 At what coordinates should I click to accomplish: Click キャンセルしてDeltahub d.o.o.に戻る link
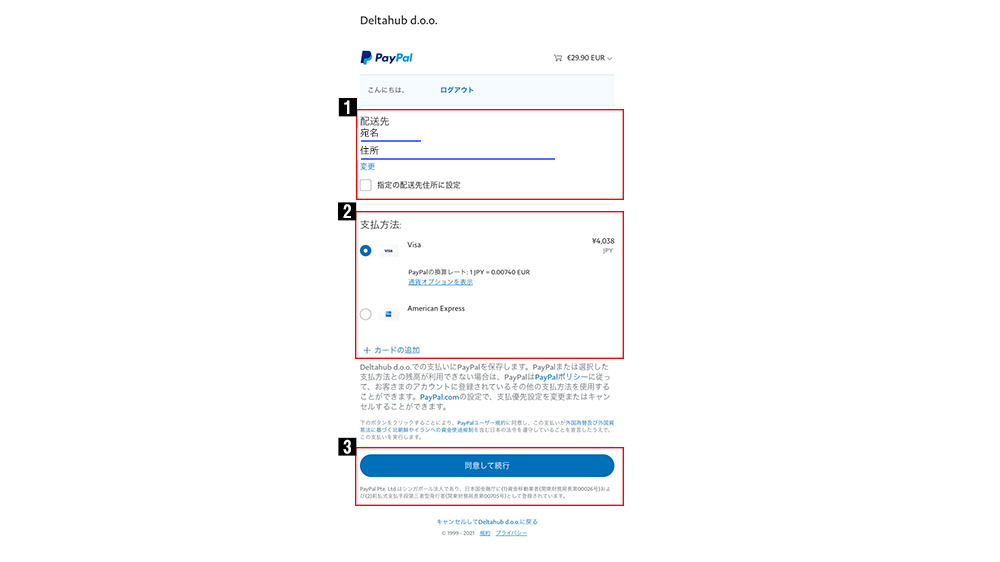(487, 522)
